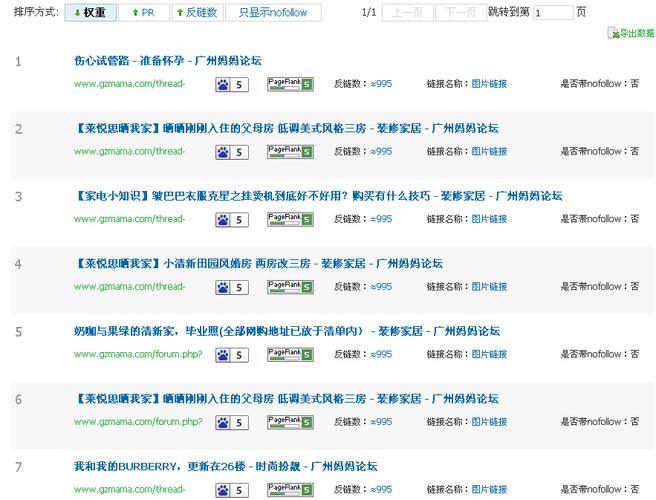Click the 上一页 previous page button
Screen dimensions: 656x500
coord(407,13)
